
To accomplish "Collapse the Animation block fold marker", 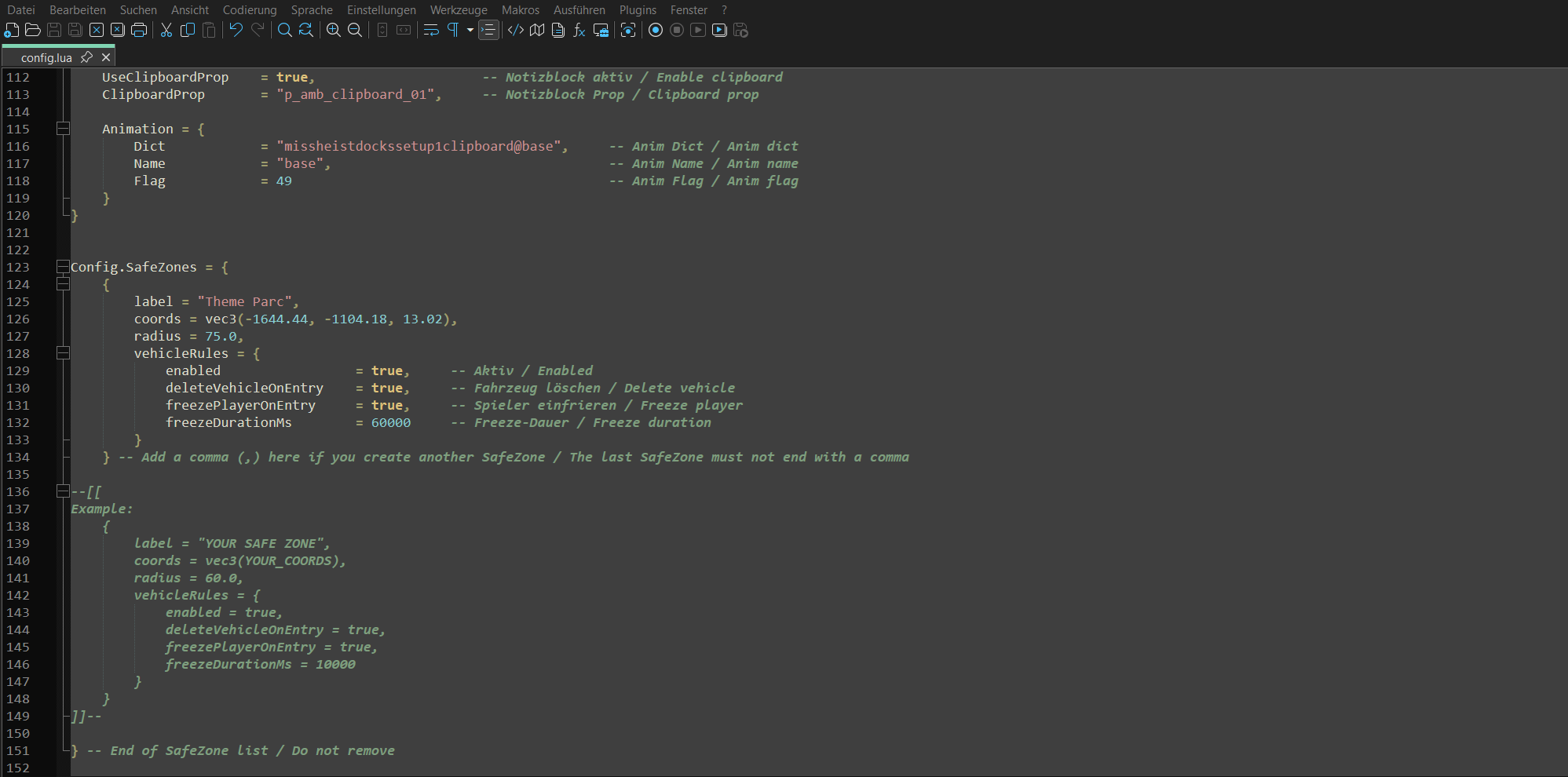I will click(63, 129).
